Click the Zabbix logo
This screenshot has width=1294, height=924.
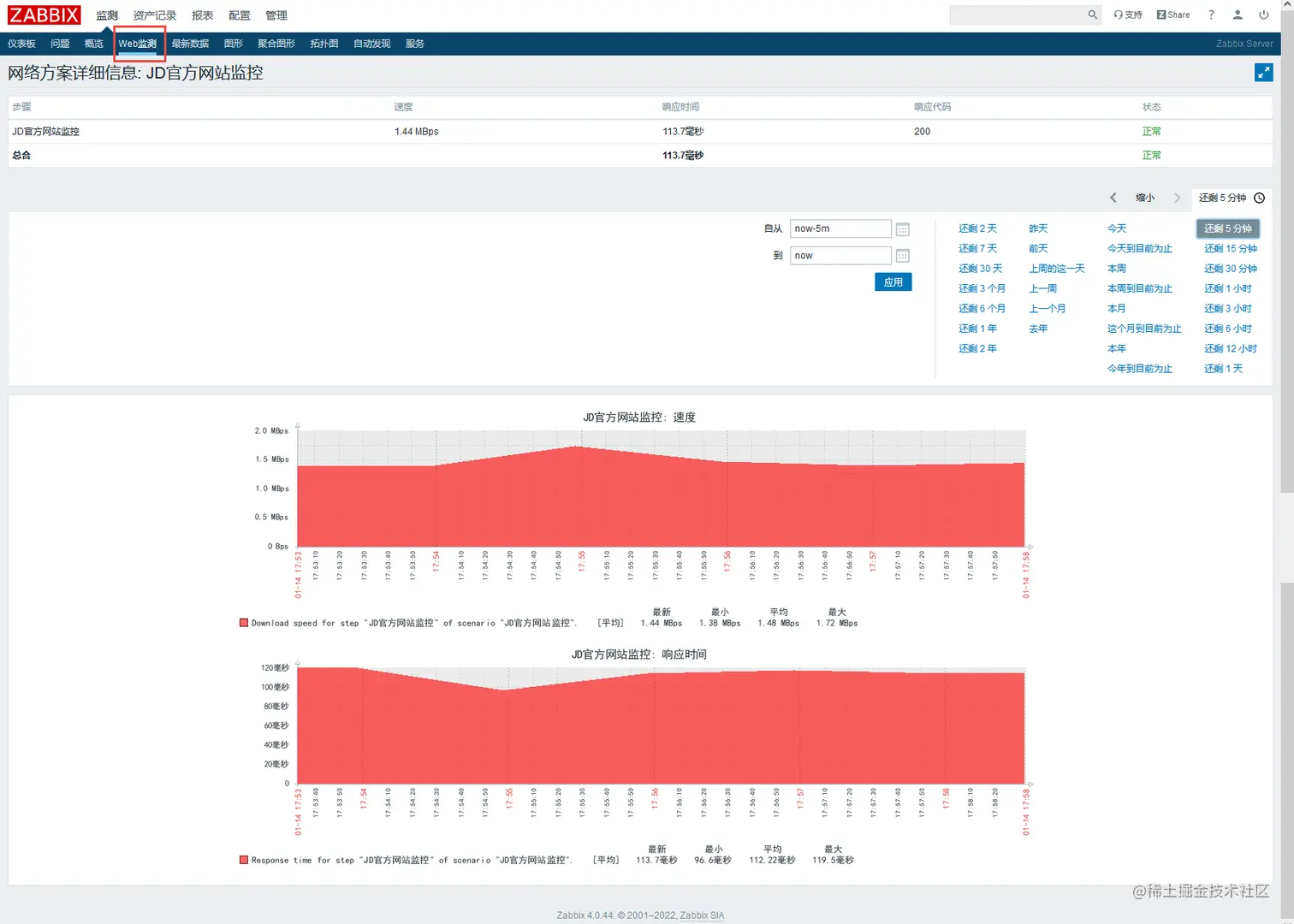[x=44, y=15]
